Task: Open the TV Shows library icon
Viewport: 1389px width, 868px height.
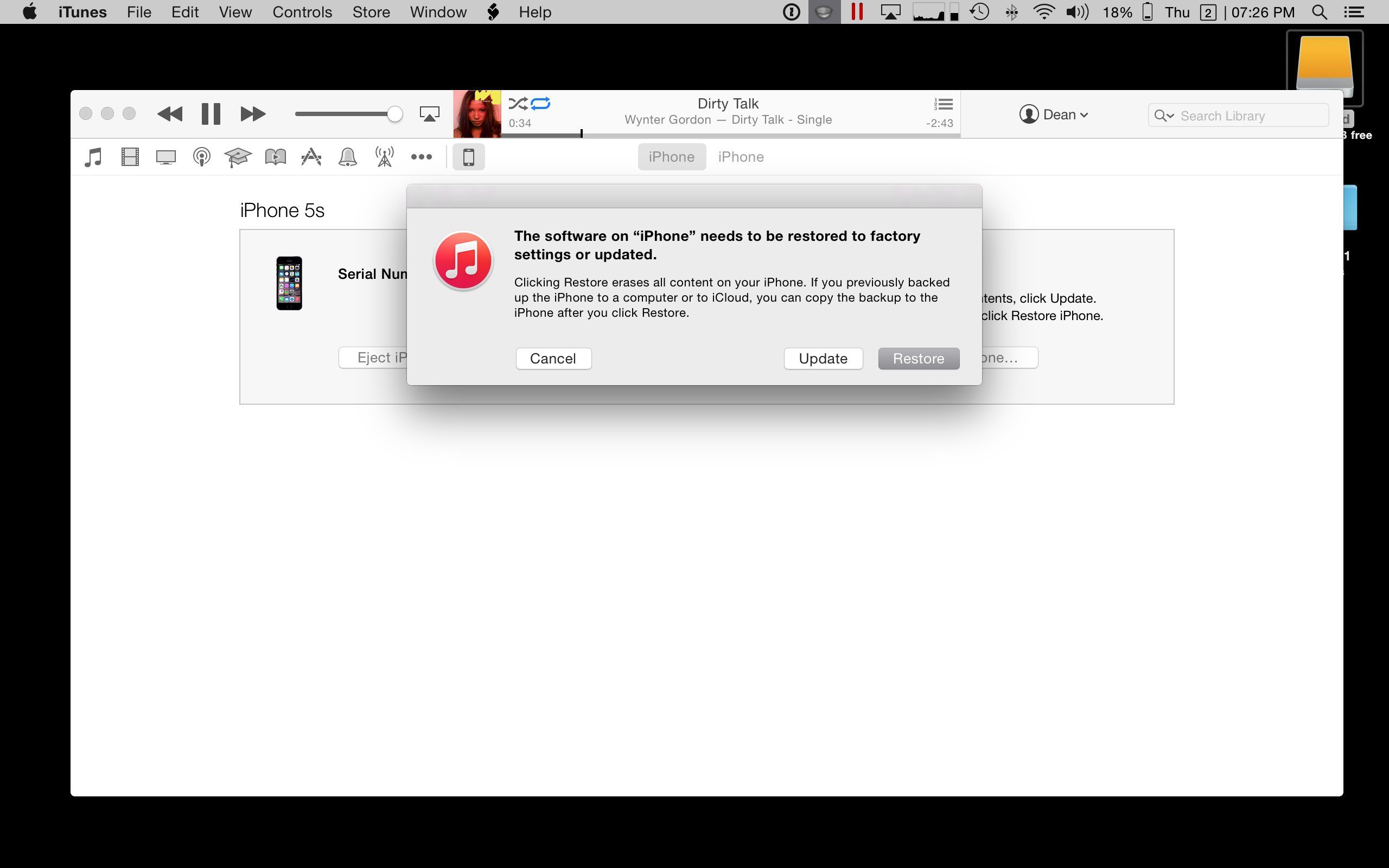Action: click(166, 157)
